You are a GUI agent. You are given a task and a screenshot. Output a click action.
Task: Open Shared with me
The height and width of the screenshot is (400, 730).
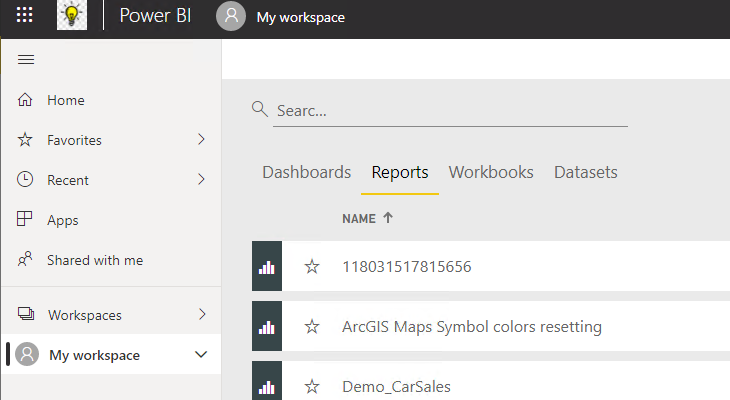tap(95, 260)
